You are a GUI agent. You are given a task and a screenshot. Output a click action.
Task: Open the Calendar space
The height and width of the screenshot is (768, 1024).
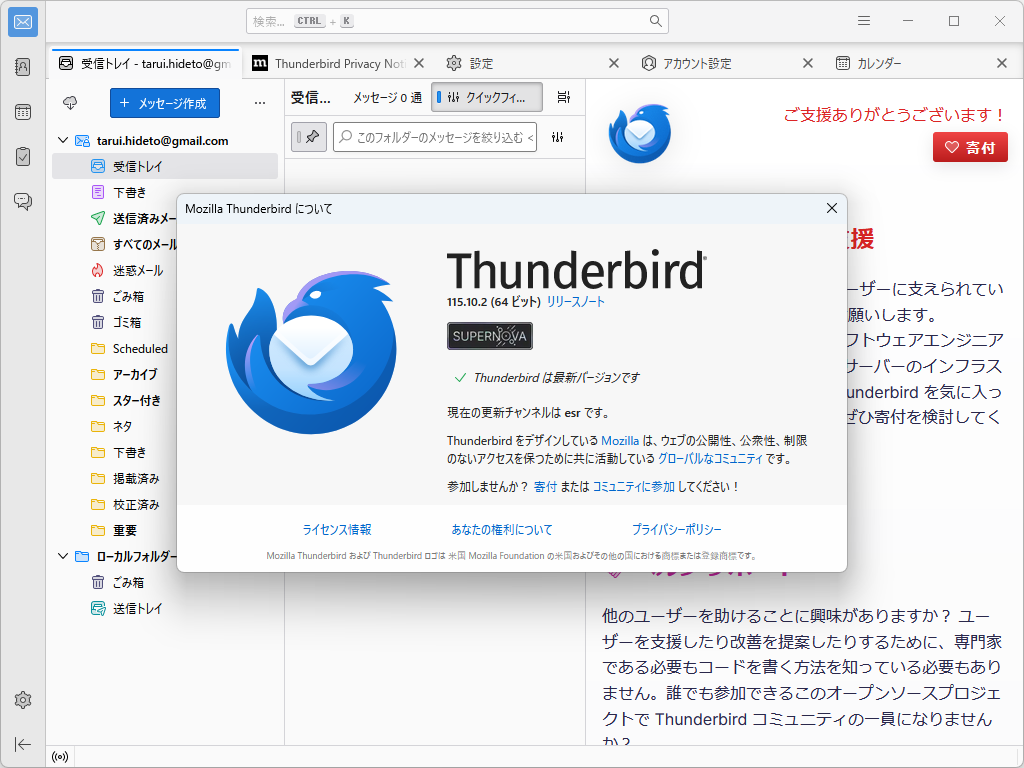point(22,112)
